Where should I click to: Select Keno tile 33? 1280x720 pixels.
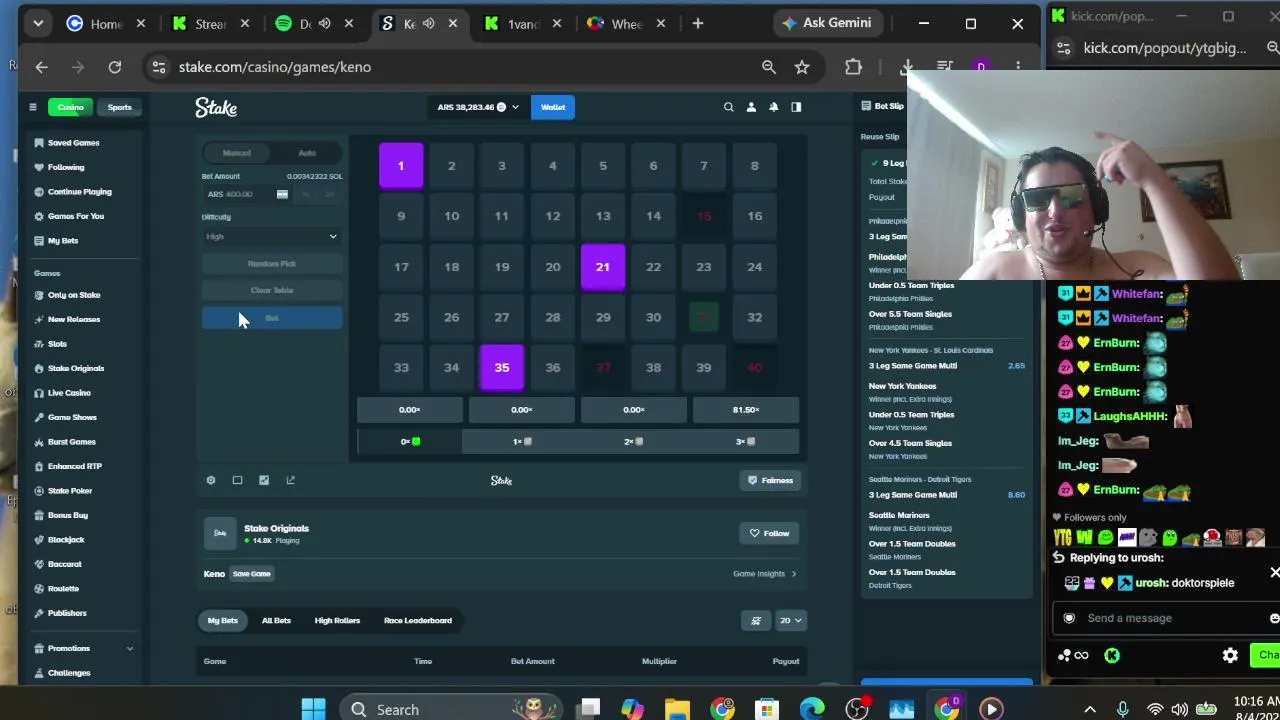pos(401,367)
